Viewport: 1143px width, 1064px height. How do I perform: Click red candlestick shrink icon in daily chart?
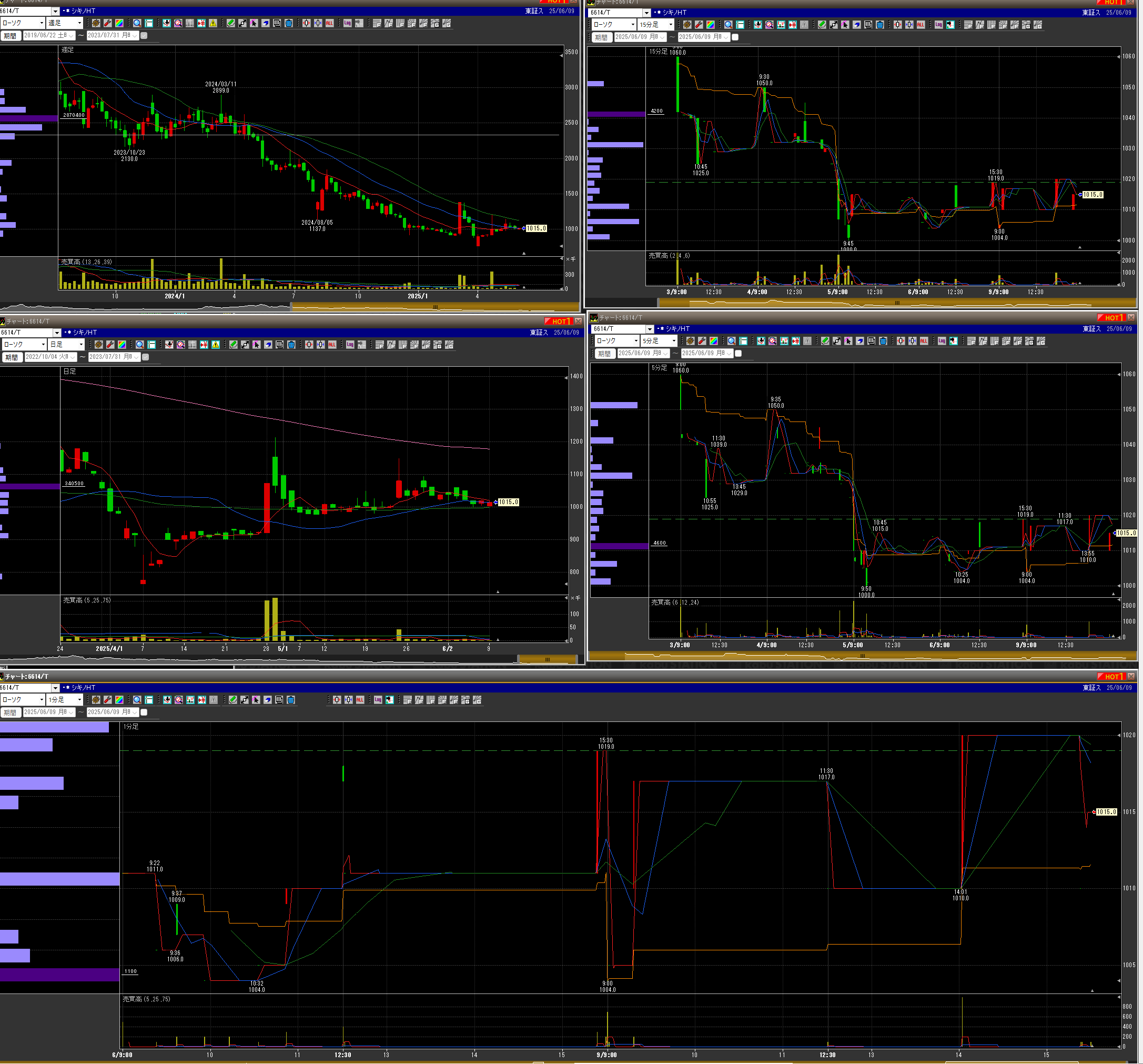[x=309, y=345]
